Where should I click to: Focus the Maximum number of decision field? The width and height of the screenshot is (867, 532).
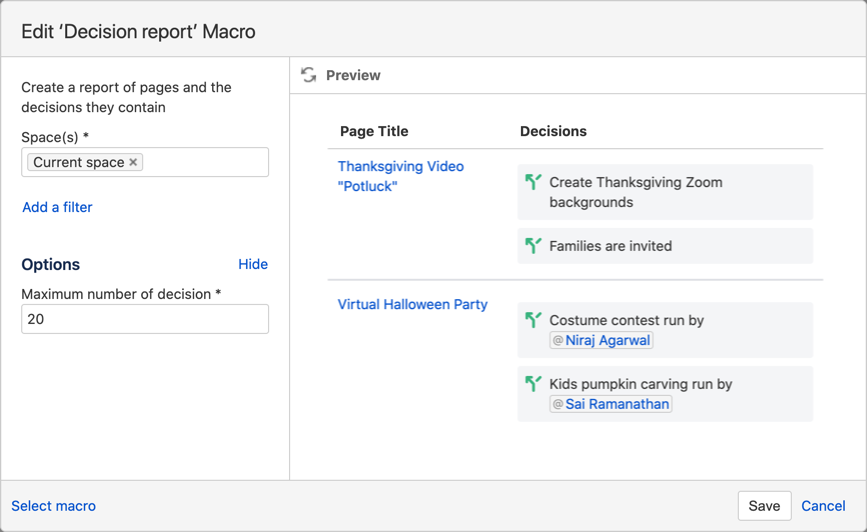click(145, 319)
